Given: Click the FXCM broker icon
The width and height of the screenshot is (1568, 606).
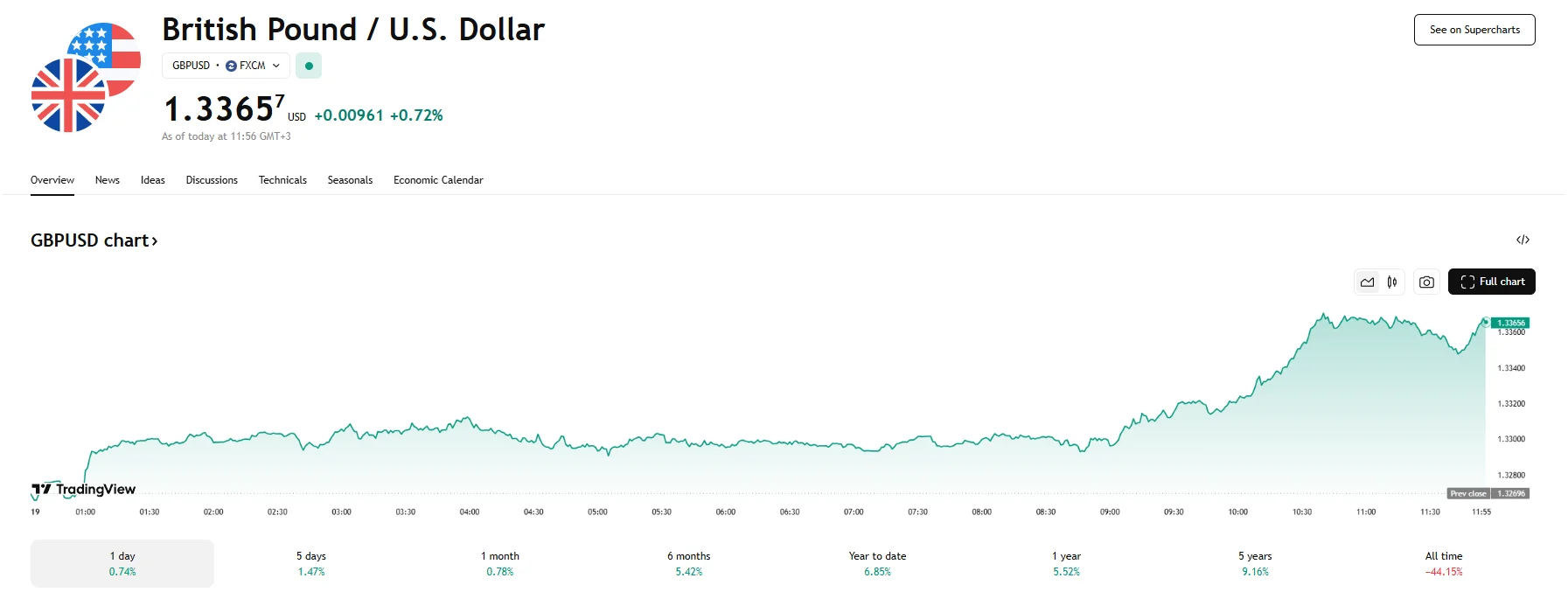Looking at the screenshot, I should point(231,66).
